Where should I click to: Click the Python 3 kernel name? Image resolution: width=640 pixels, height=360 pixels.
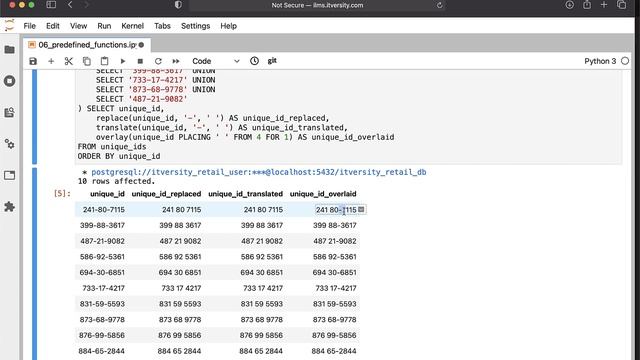600,61
